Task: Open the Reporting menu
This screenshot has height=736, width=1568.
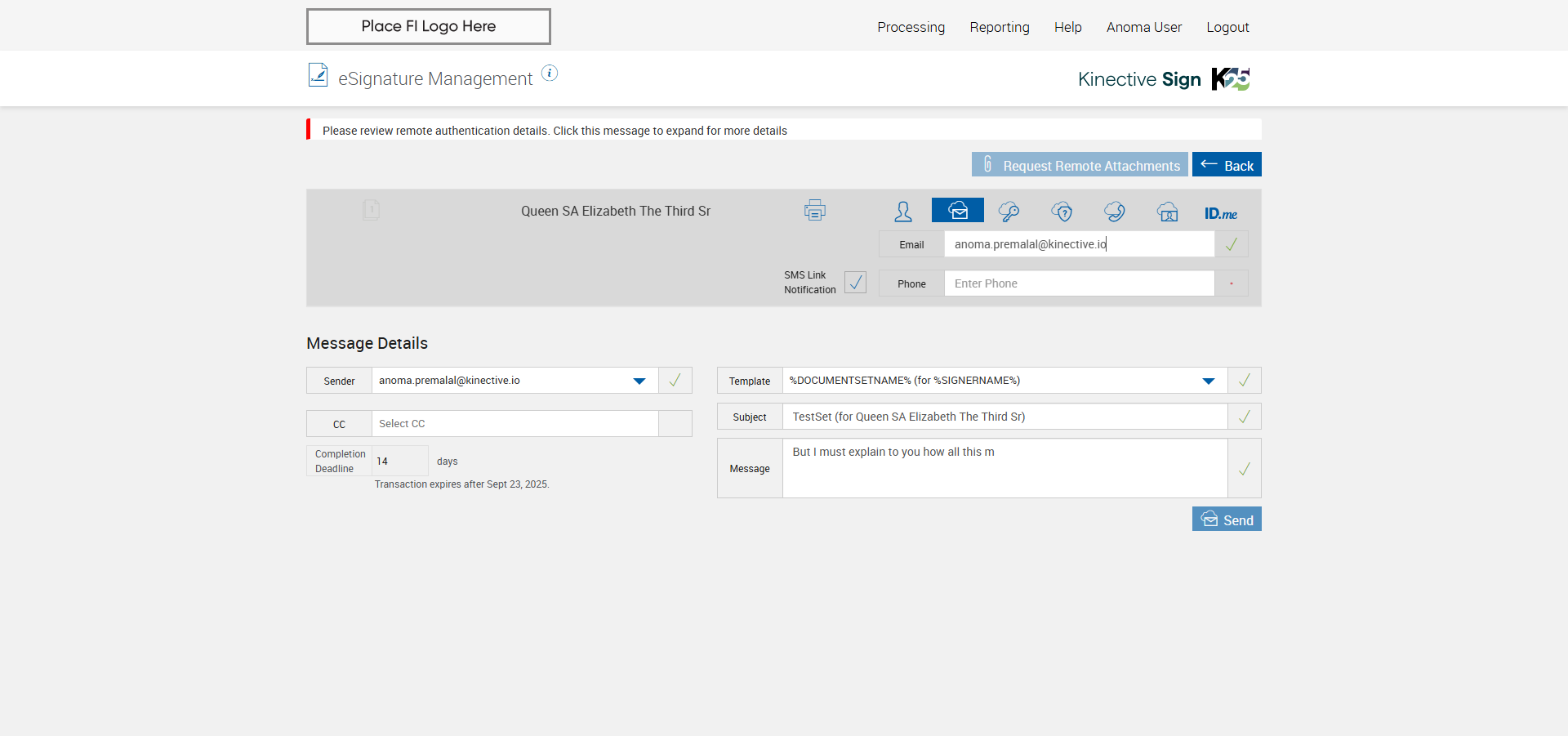Action: click(999, 27)
